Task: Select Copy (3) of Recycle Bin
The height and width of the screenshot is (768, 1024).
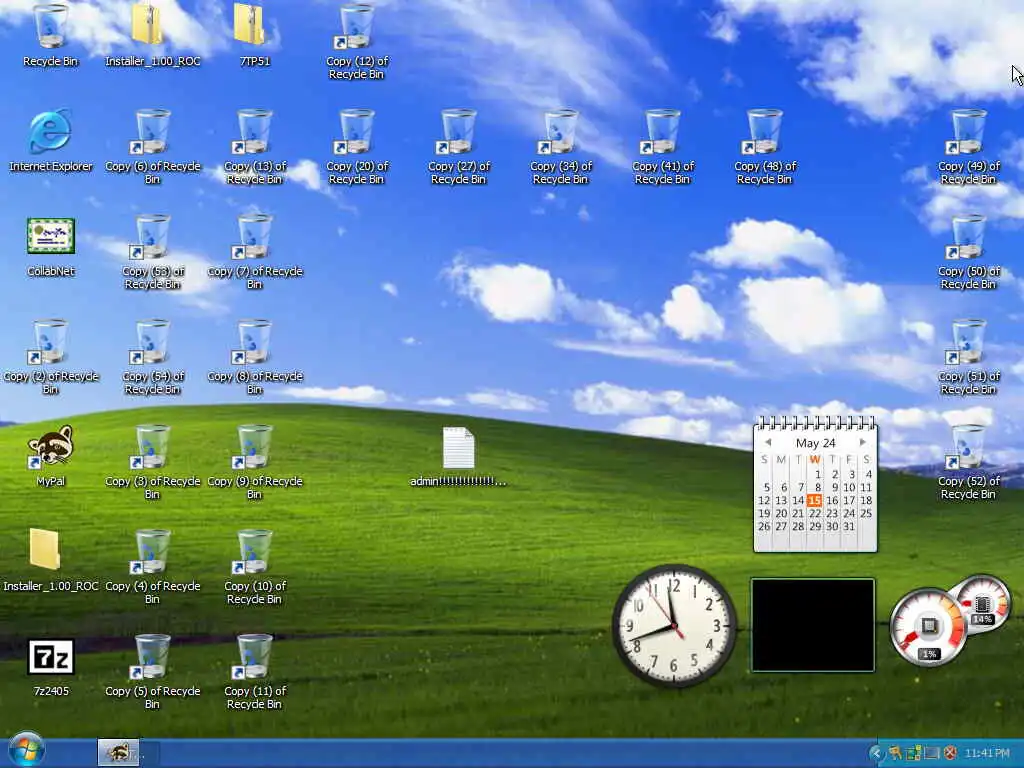Action: click(x=152, y=462)
